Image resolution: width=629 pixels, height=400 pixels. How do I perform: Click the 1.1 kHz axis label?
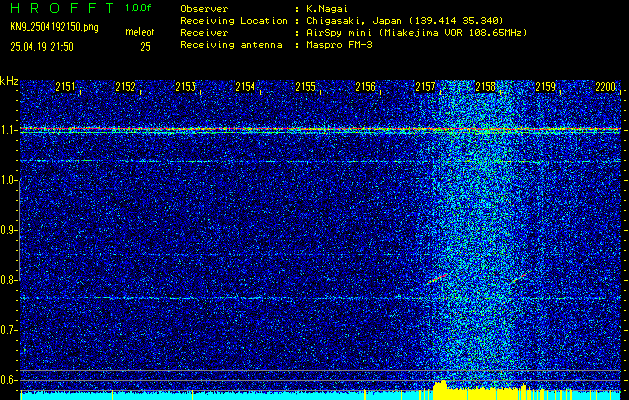click(7, 130)
